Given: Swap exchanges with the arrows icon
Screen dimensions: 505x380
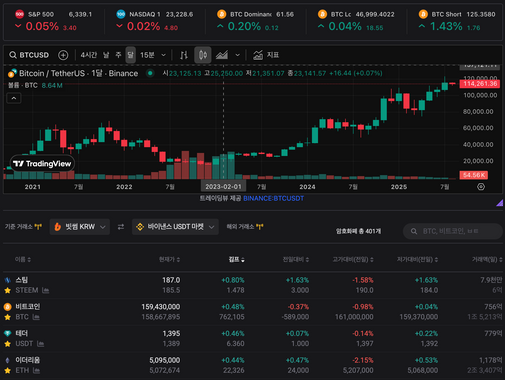Looking at the screenshot, I should pos(121,227).
